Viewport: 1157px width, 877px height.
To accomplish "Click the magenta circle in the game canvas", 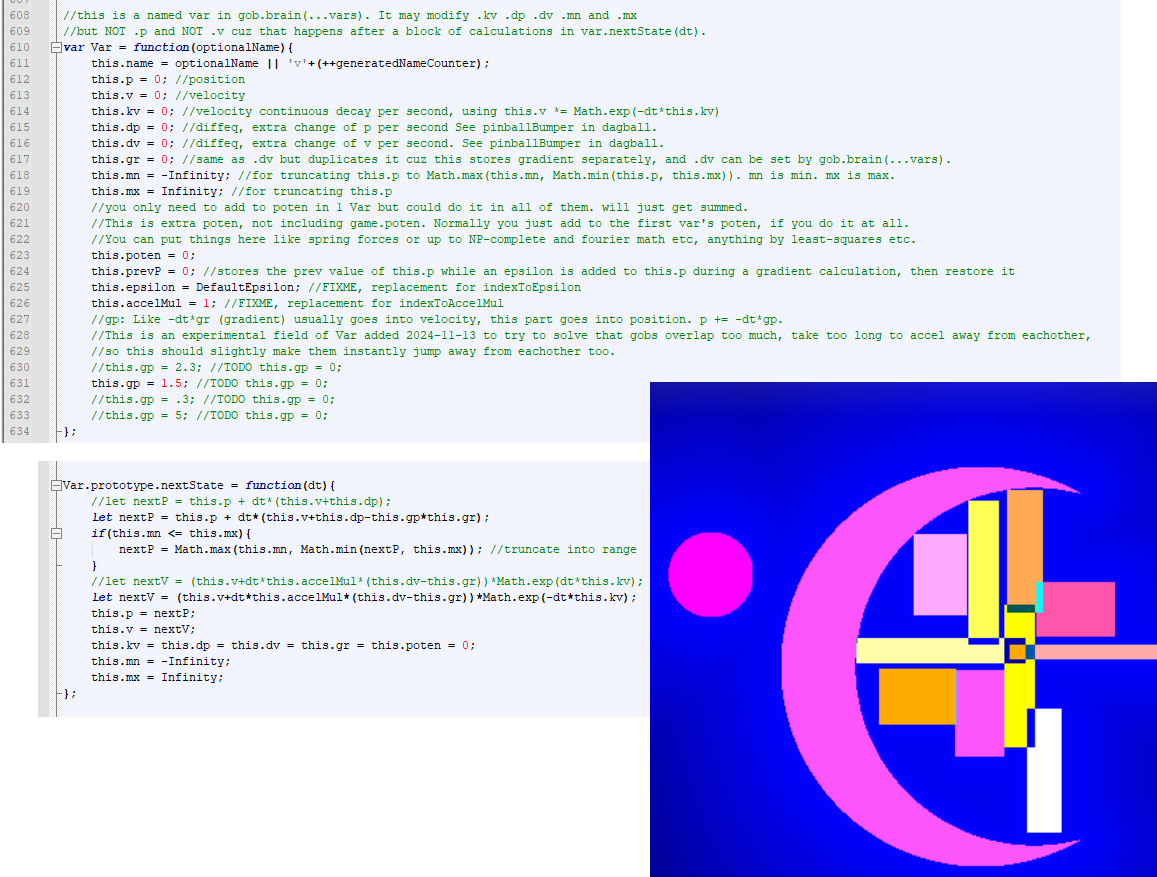I will [711, 575].
